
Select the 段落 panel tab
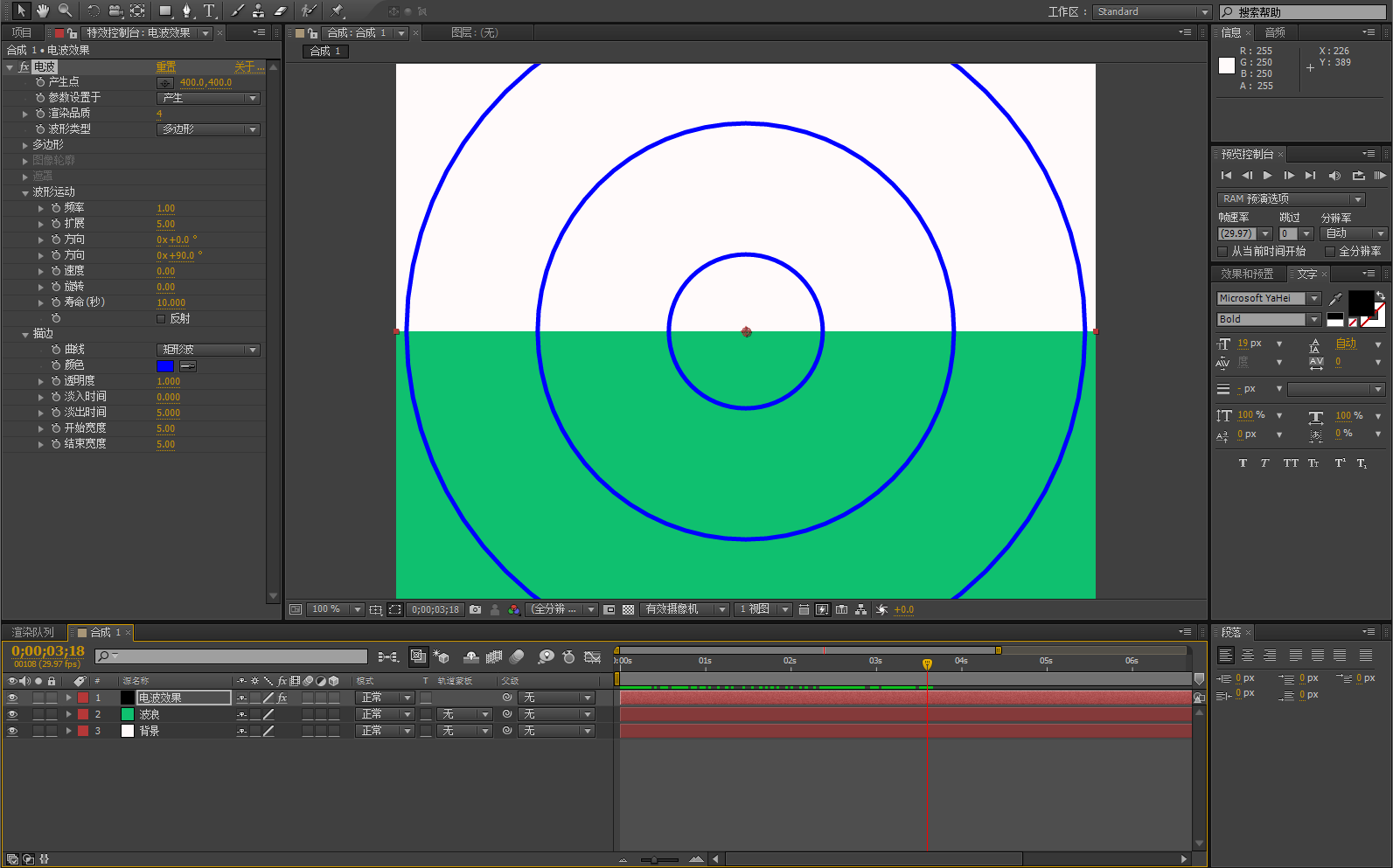pos(1231,632)
